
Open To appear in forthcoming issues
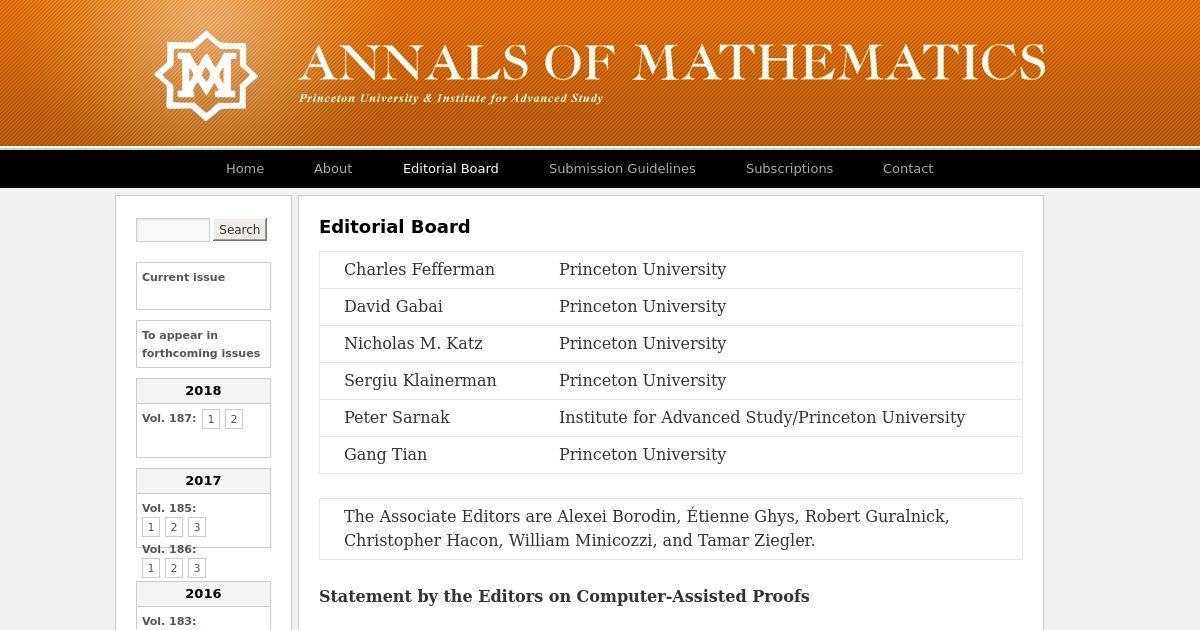(x=201, y=344)
